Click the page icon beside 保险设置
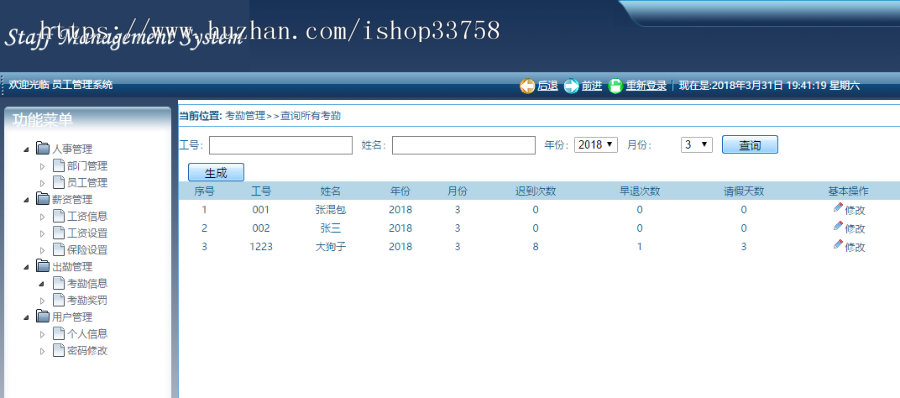The image size is (900, 398). click(x=59, y=249)
